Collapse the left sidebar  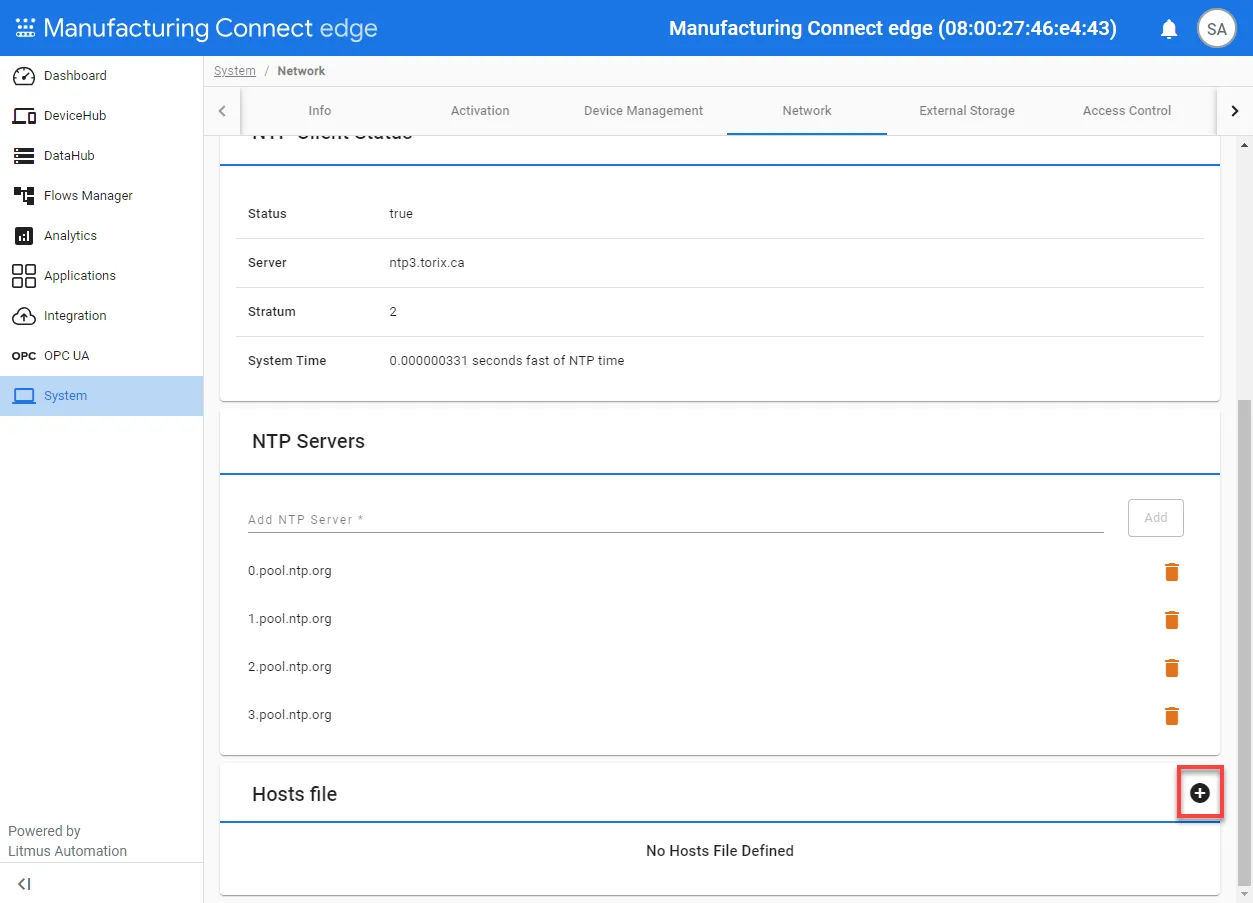tap(25, 884)
